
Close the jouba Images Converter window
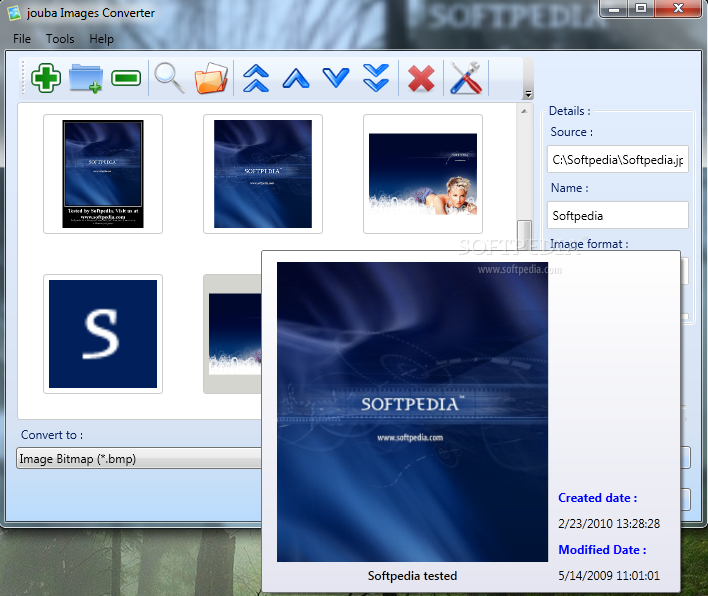[x=678, y=8]
